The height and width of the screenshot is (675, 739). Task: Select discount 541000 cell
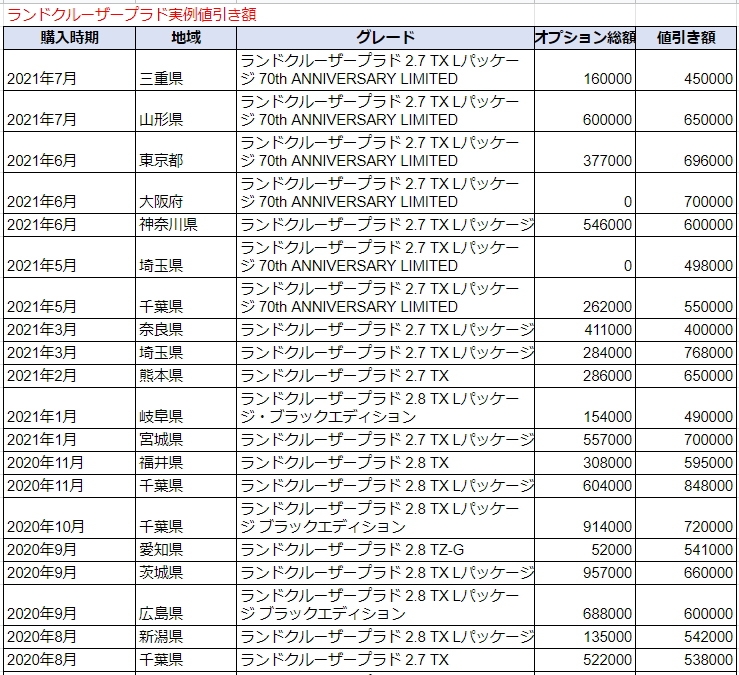[686, 550]
